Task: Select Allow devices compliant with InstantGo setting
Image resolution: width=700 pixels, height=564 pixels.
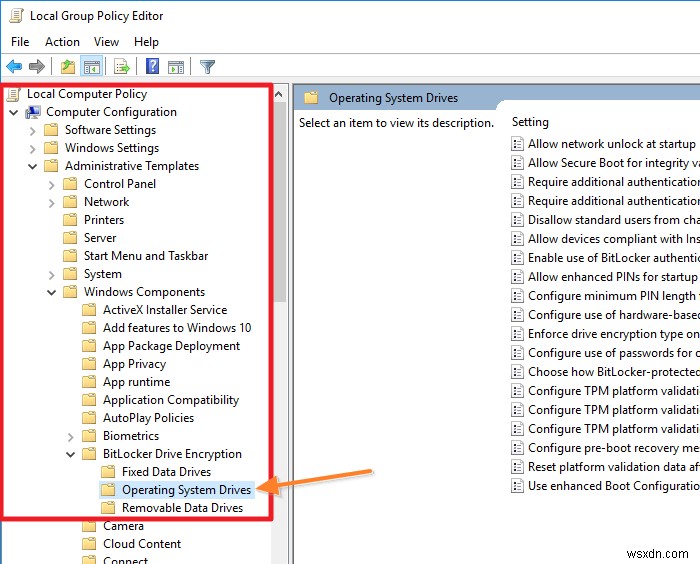Action: (x=613, y=239)
